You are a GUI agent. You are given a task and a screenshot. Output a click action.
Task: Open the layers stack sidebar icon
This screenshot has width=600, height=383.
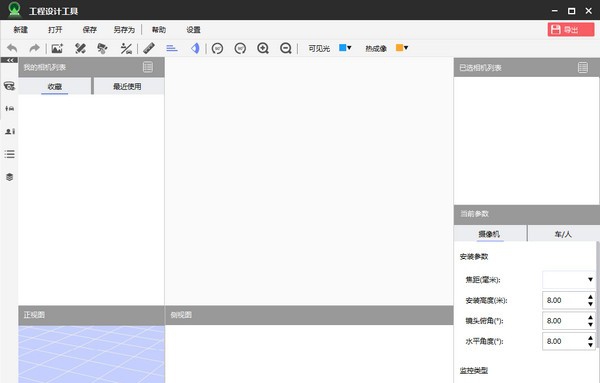[10, 177]
